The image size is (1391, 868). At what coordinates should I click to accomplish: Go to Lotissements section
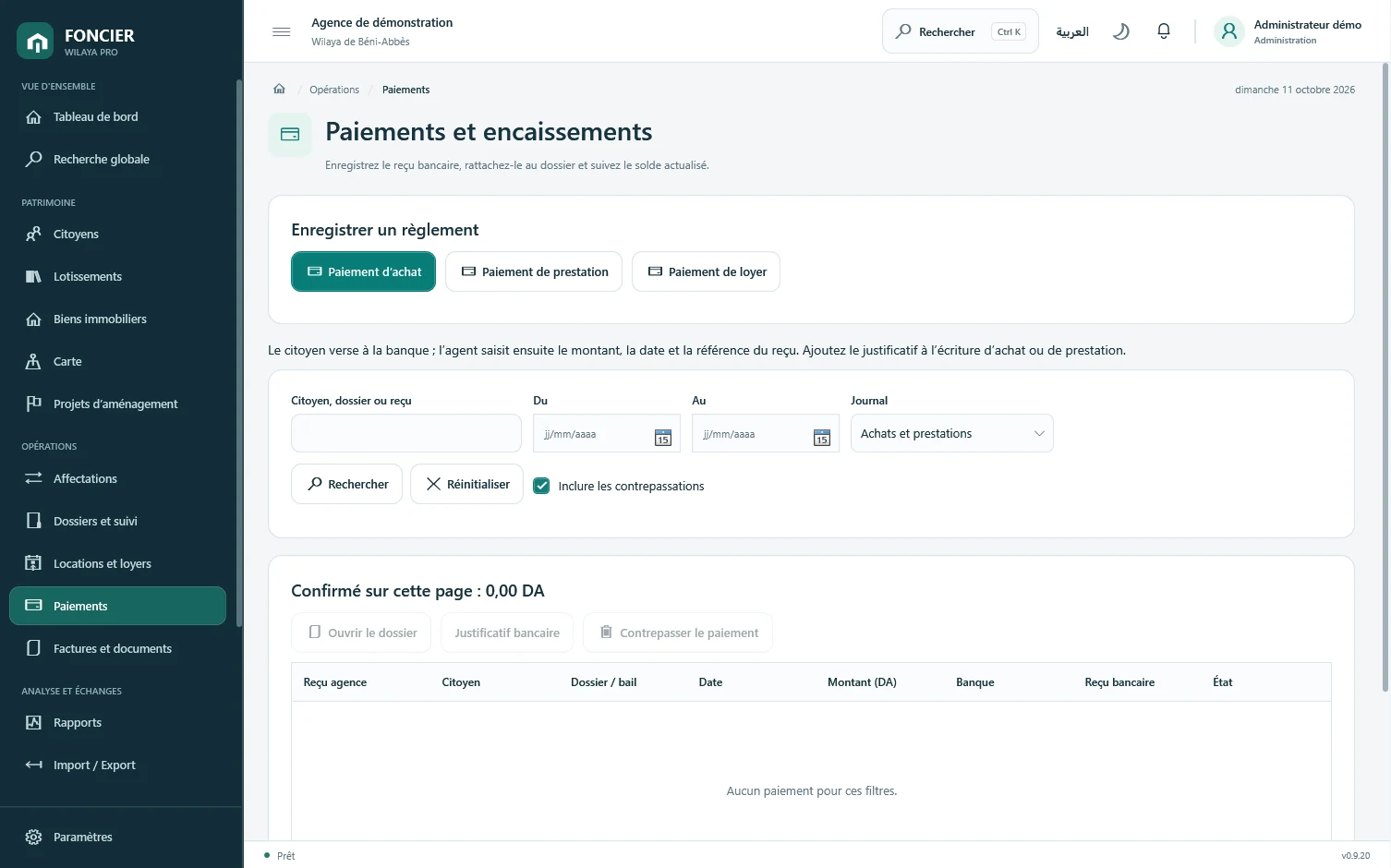pos(117,277)
